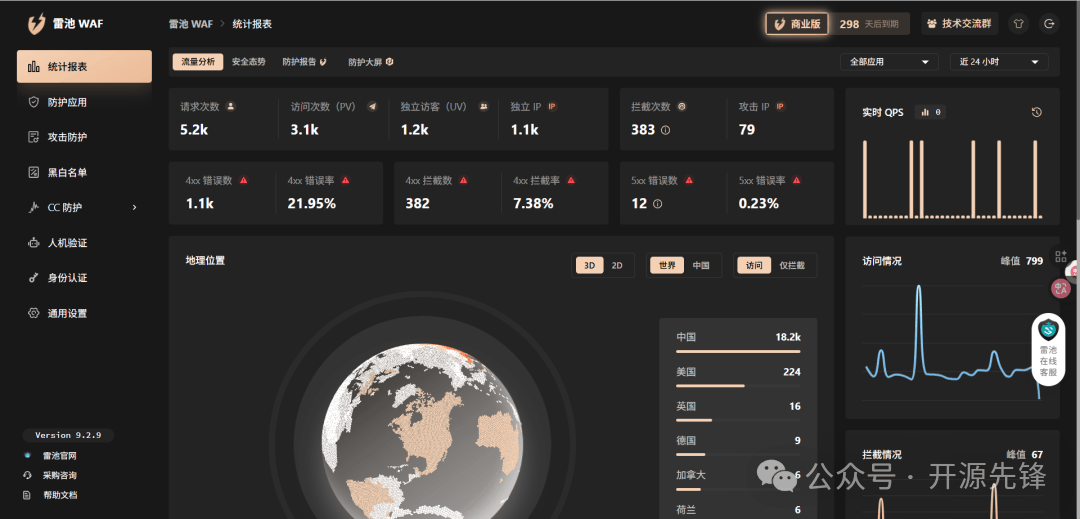Open 防护应用 shield icon in sidebar
Image resolution: width=1080 pixels, height=519 pixels.
click(x=34, y=102)
